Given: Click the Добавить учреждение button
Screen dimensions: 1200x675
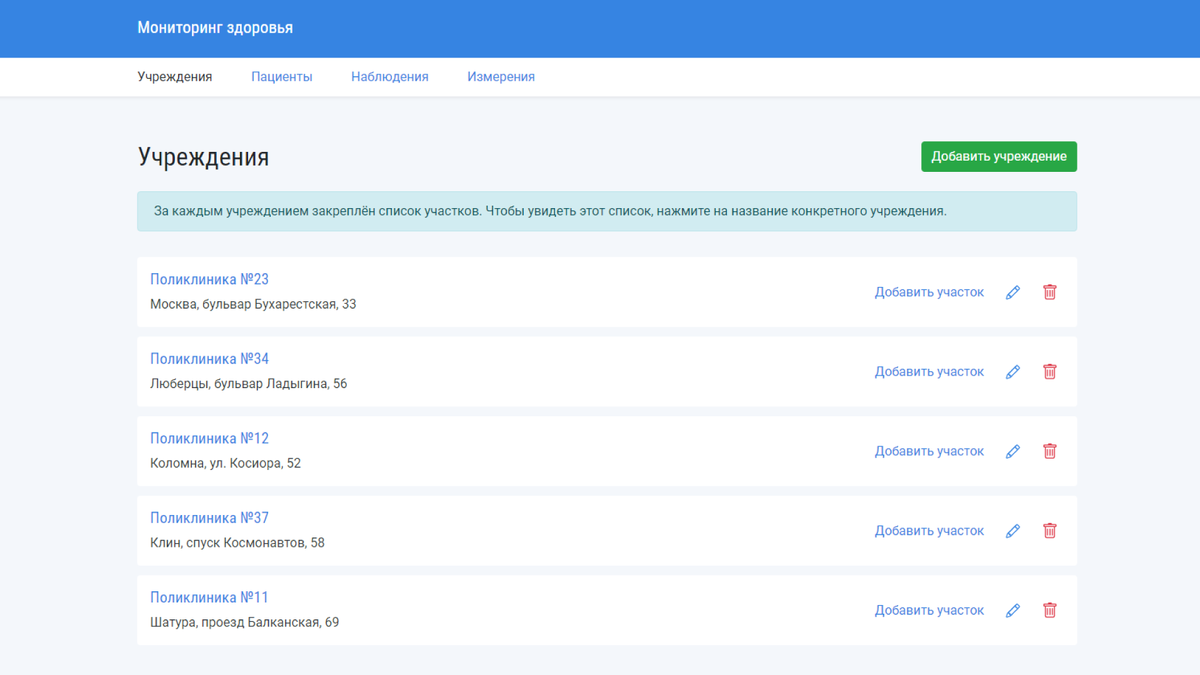Looking at the screenshot, I should coord(999,156).
